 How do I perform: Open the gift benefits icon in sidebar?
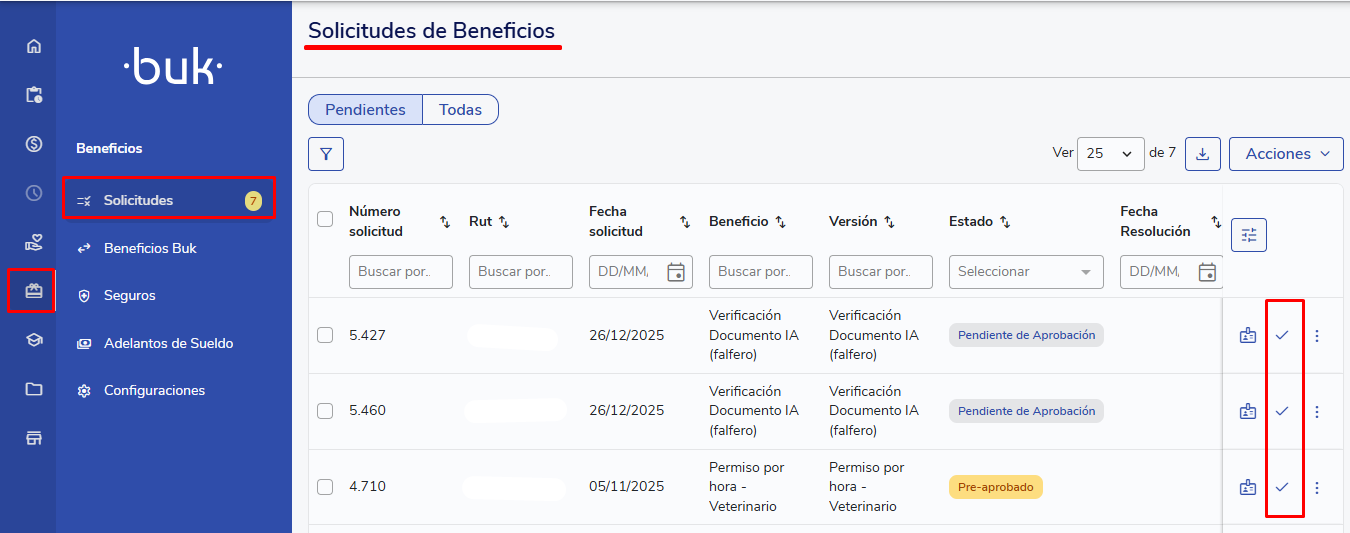click(x=34, y=291)
